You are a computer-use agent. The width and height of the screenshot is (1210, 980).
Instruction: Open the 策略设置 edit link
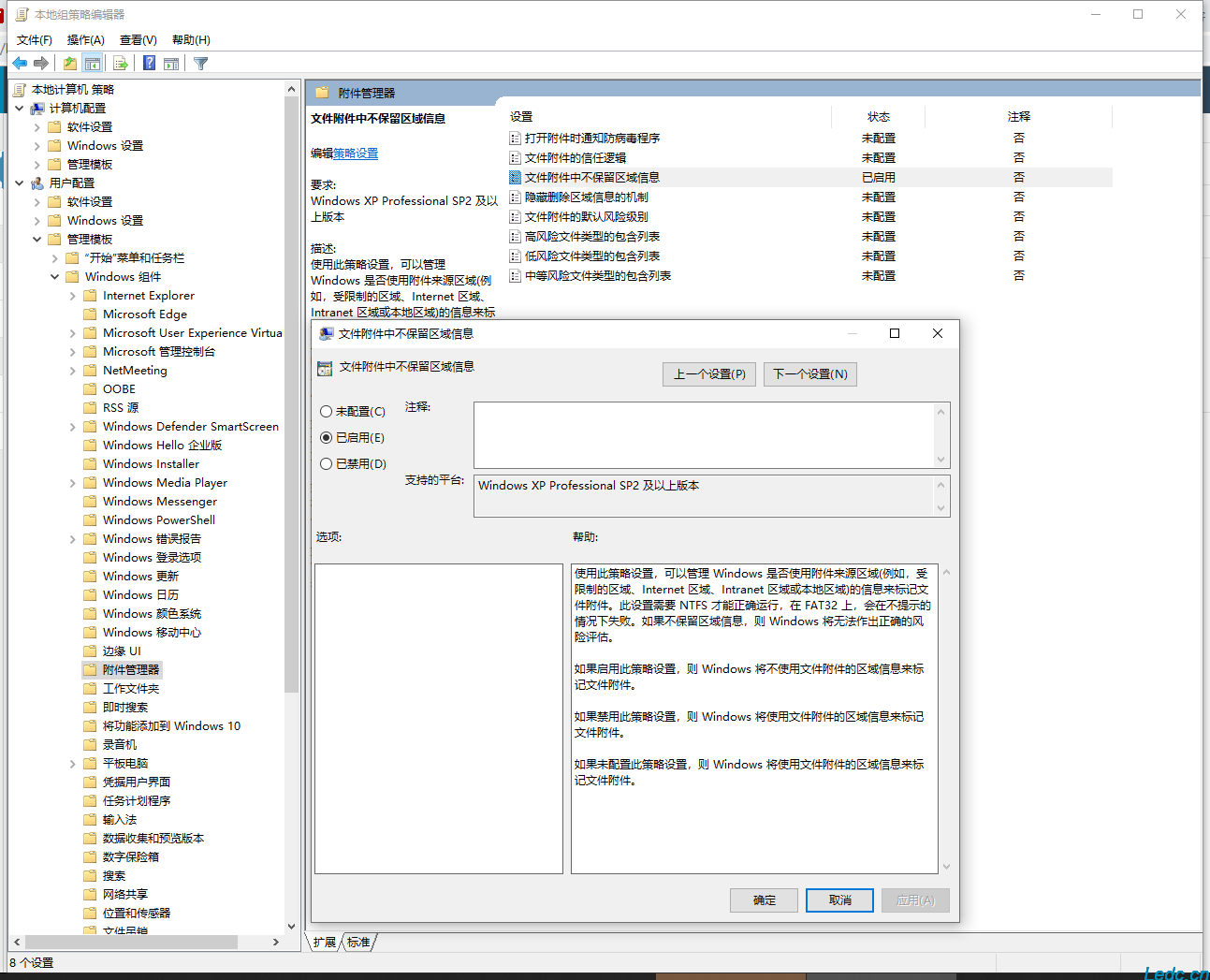point(356,154)
